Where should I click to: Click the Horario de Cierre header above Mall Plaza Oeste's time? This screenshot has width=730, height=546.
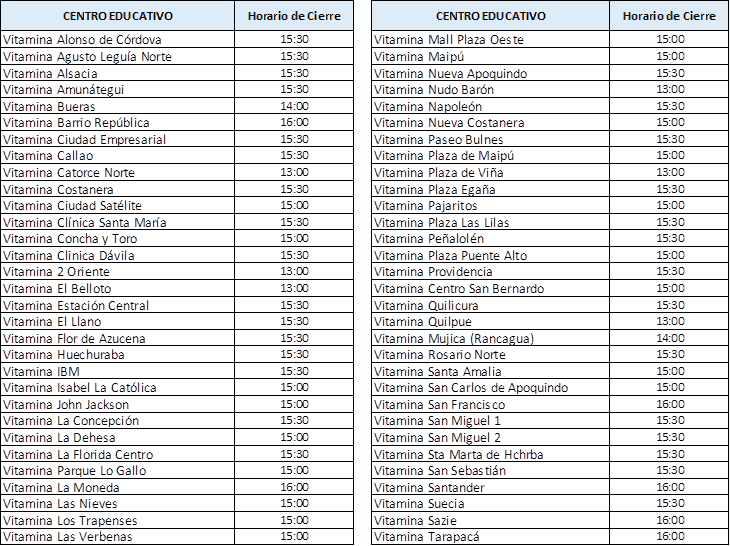pyautogui.click(x=669, y=16)
